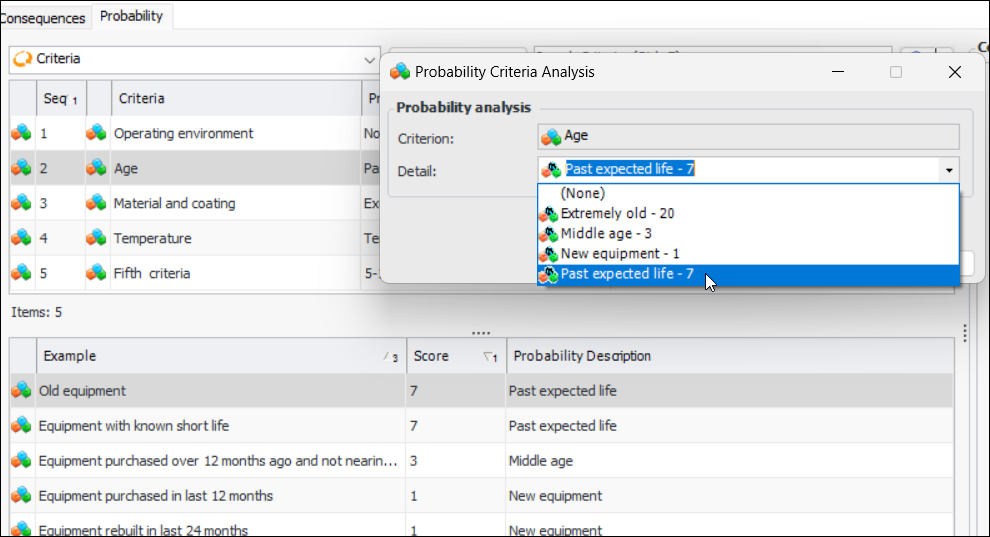This screenshot has height=537, width=990.
Task: Click row icon for Operating environment
Action: [x=21, y=133]
